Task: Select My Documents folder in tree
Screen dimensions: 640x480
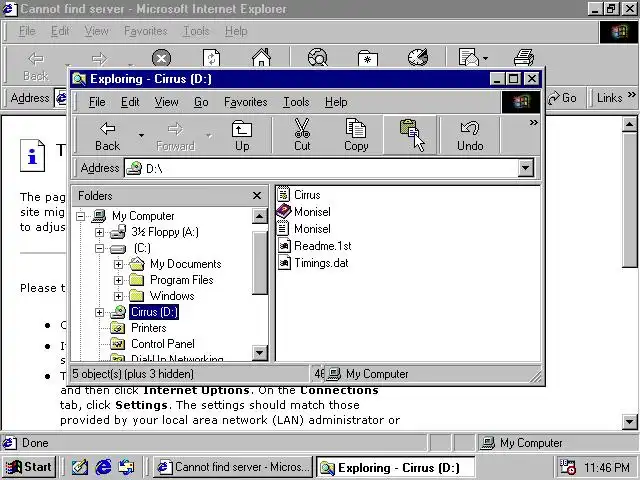Action: point(186,264)
